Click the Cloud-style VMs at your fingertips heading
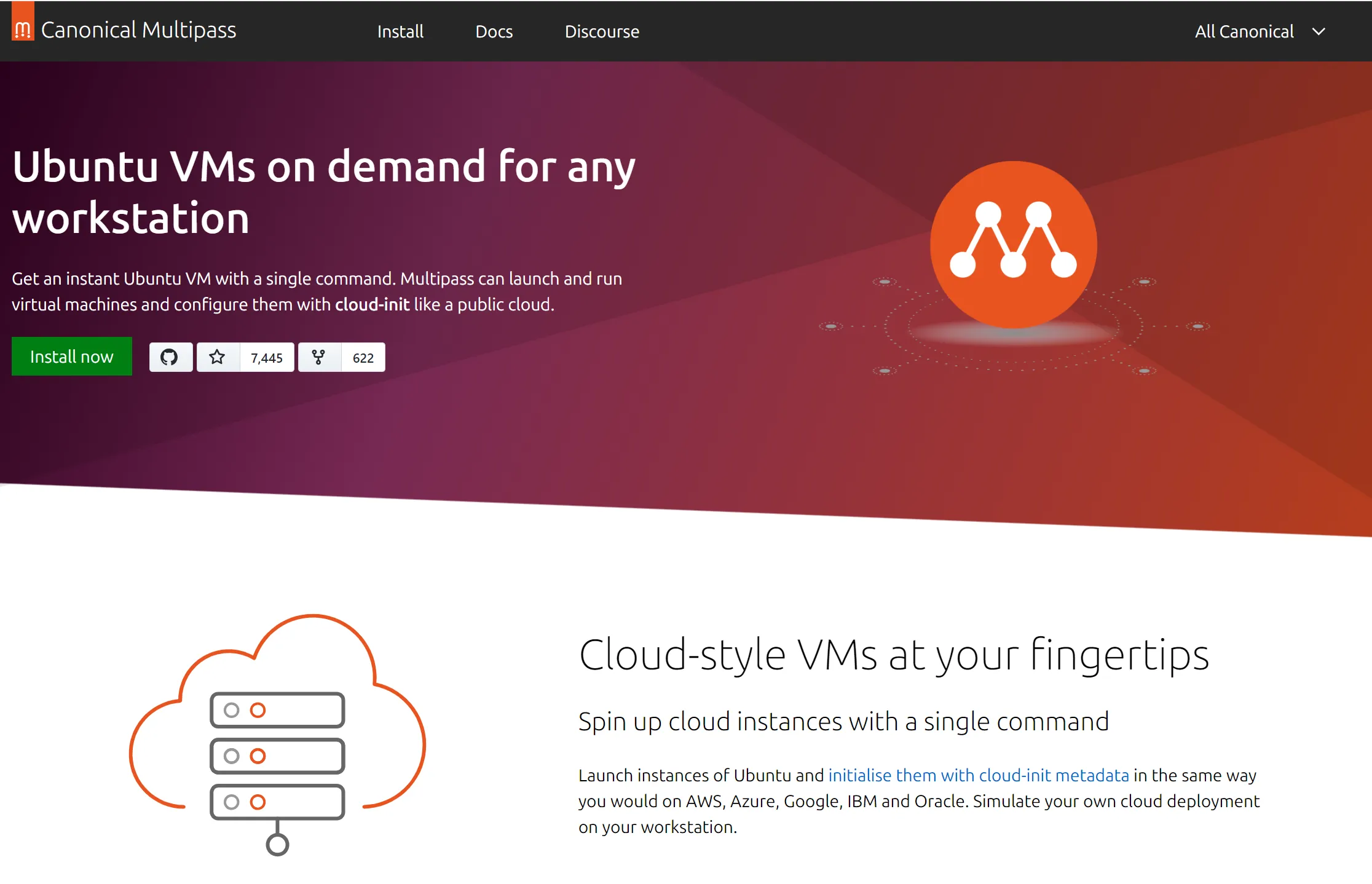Image resolution: width=1372 pixels, height=884 pixels. click(x=894, y=655)
